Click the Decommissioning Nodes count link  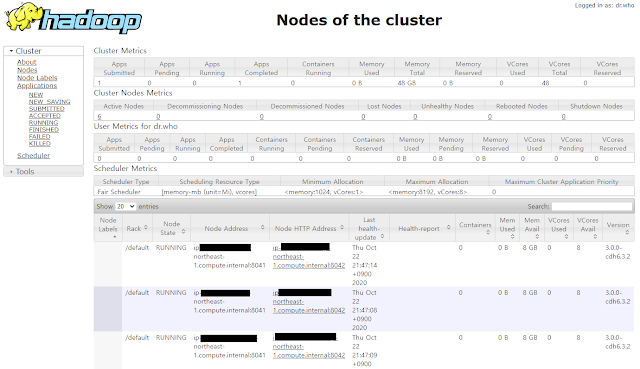click(158, 116)
